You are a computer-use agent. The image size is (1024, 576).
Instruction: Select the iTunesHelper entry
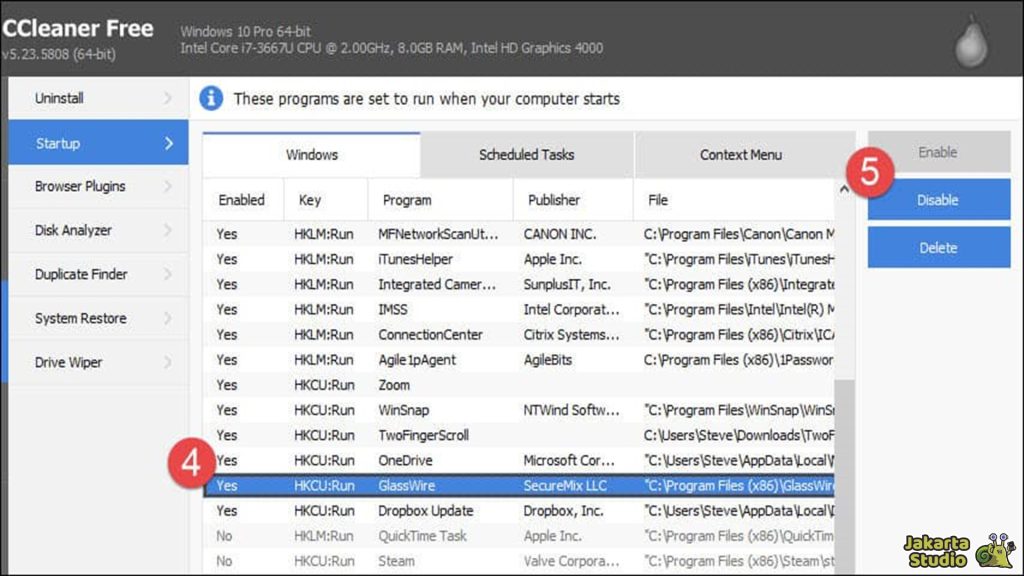tap(519, 259)
